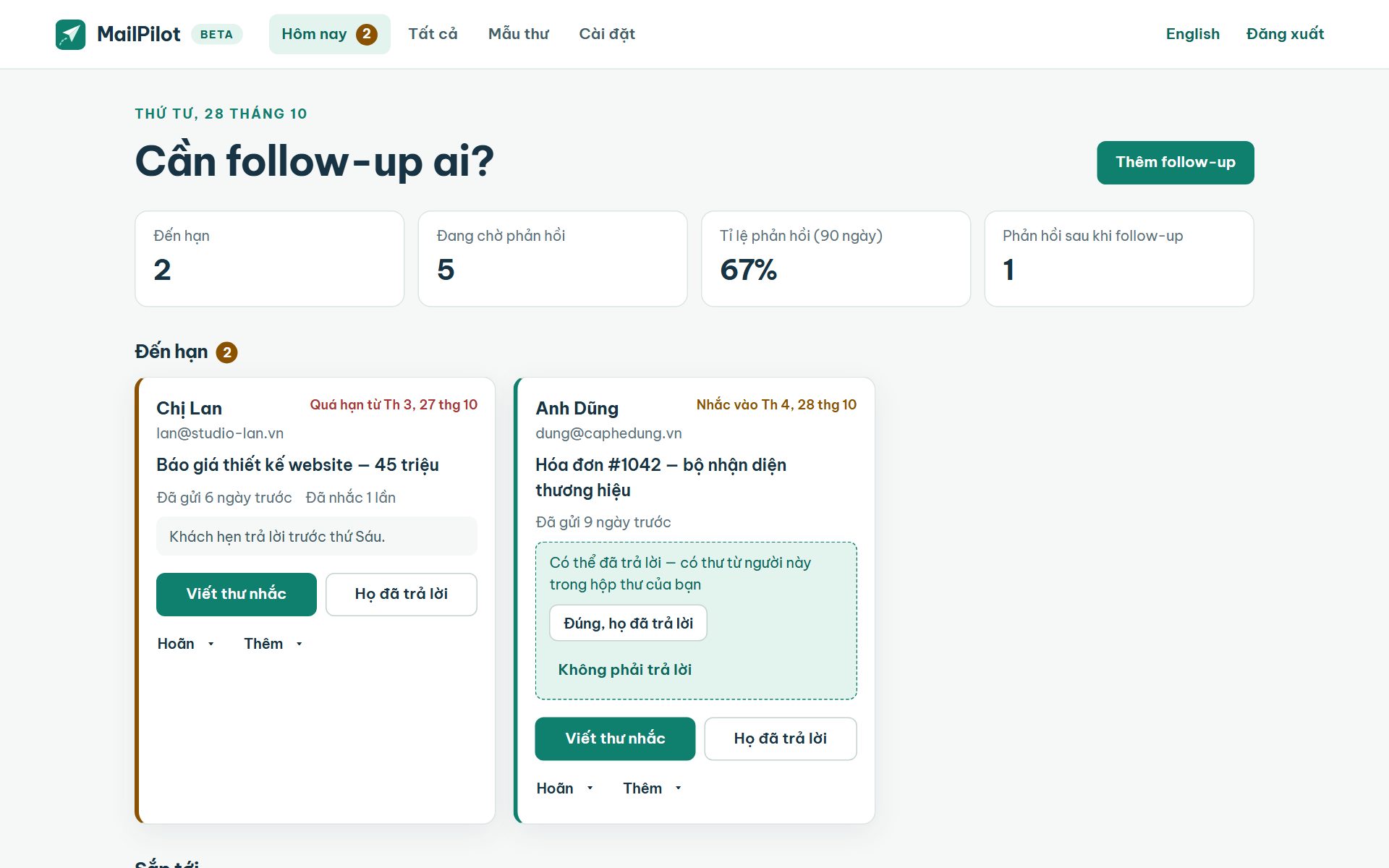Open the Hôm nay tab
1389x868 pixels.
click(x=329, y=34)
